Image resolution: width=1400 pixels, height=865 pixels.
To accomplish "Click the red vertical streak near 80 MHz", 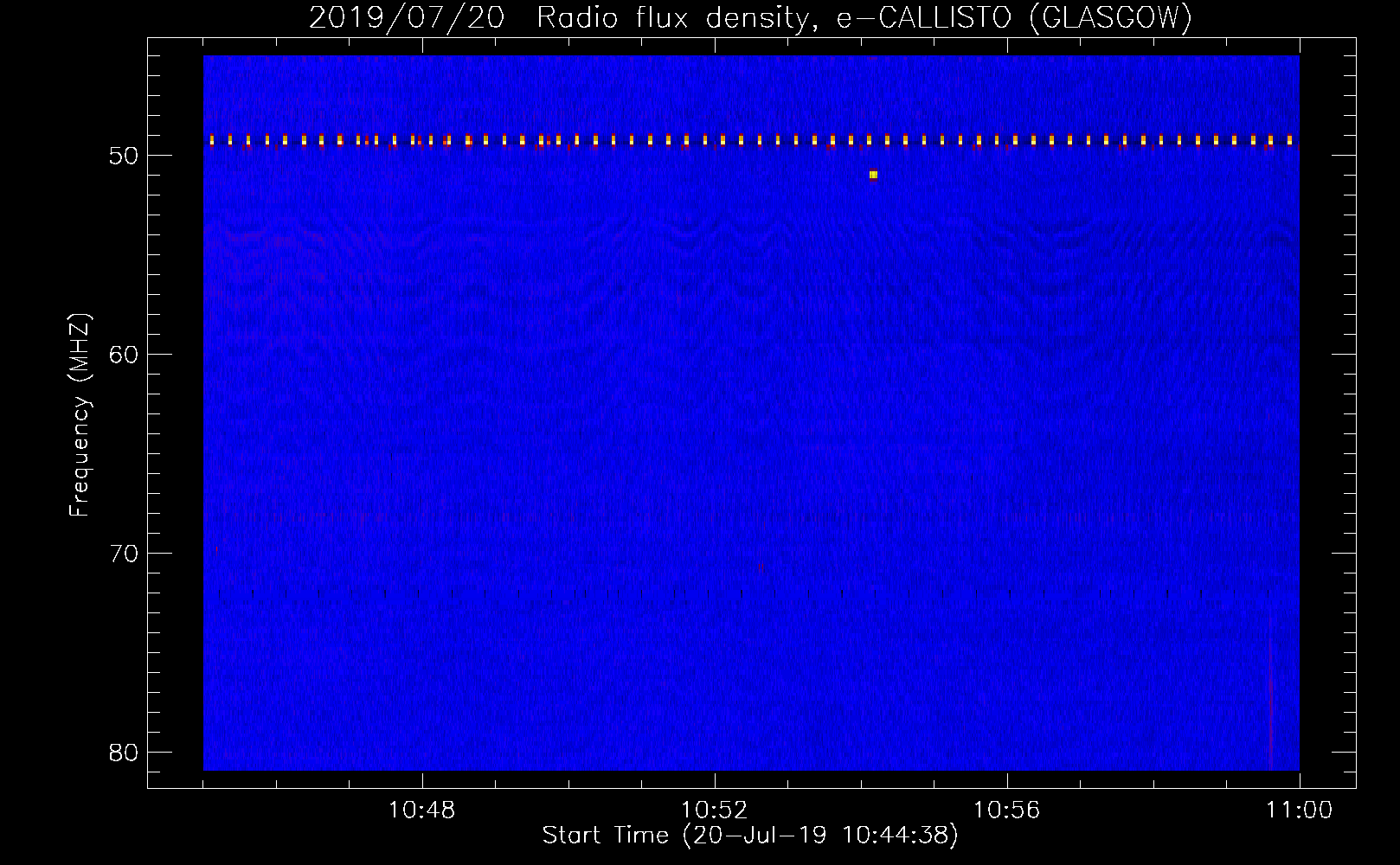I will [x=1270, y=722].
